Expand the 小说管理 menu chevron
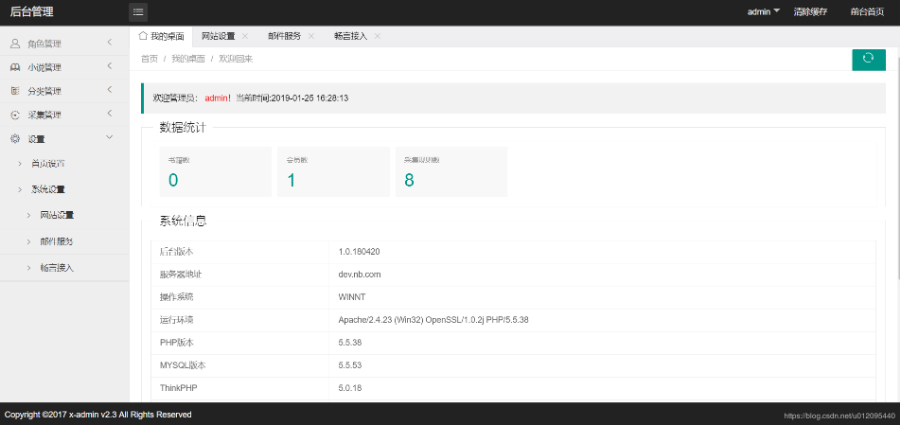The width and height of the screenshot is (900, 425). (110, 66)
